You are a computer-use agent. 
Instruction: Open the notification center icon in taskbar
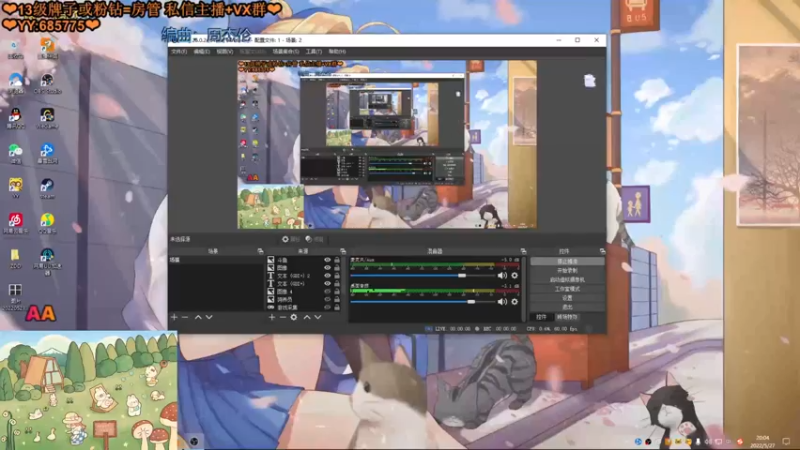coord(786,442)
